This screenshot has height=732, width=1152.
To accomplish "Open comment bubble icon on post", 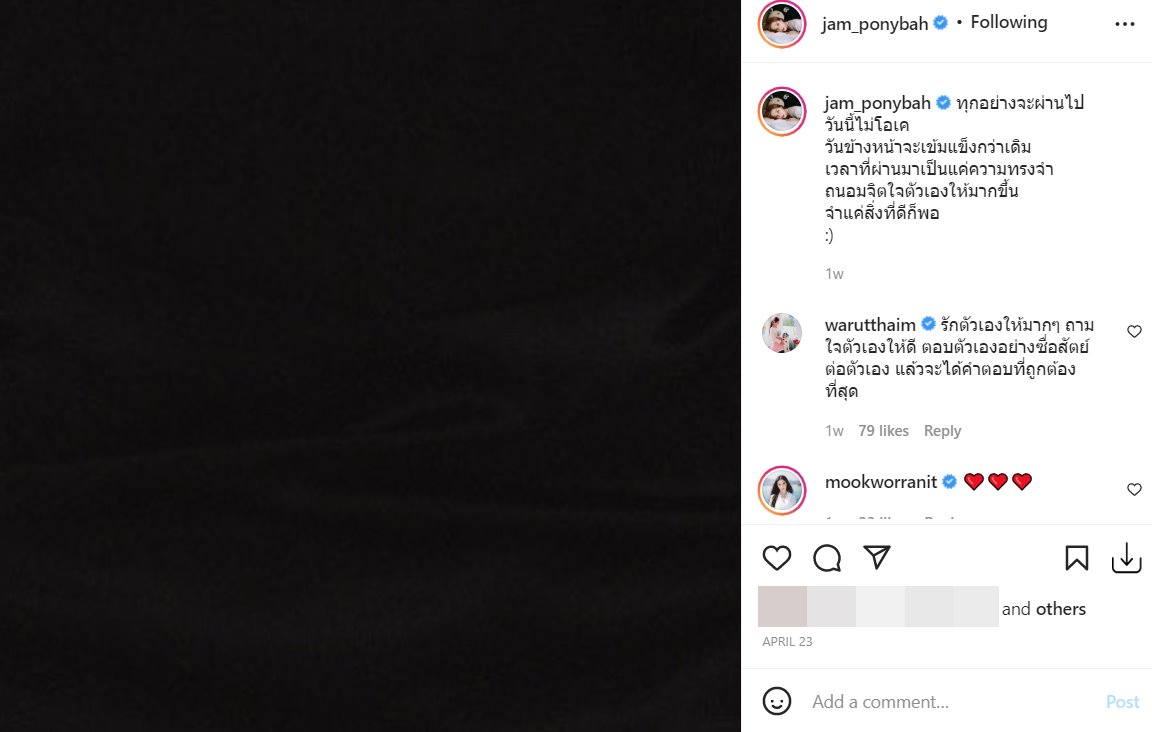I will 827,558.
